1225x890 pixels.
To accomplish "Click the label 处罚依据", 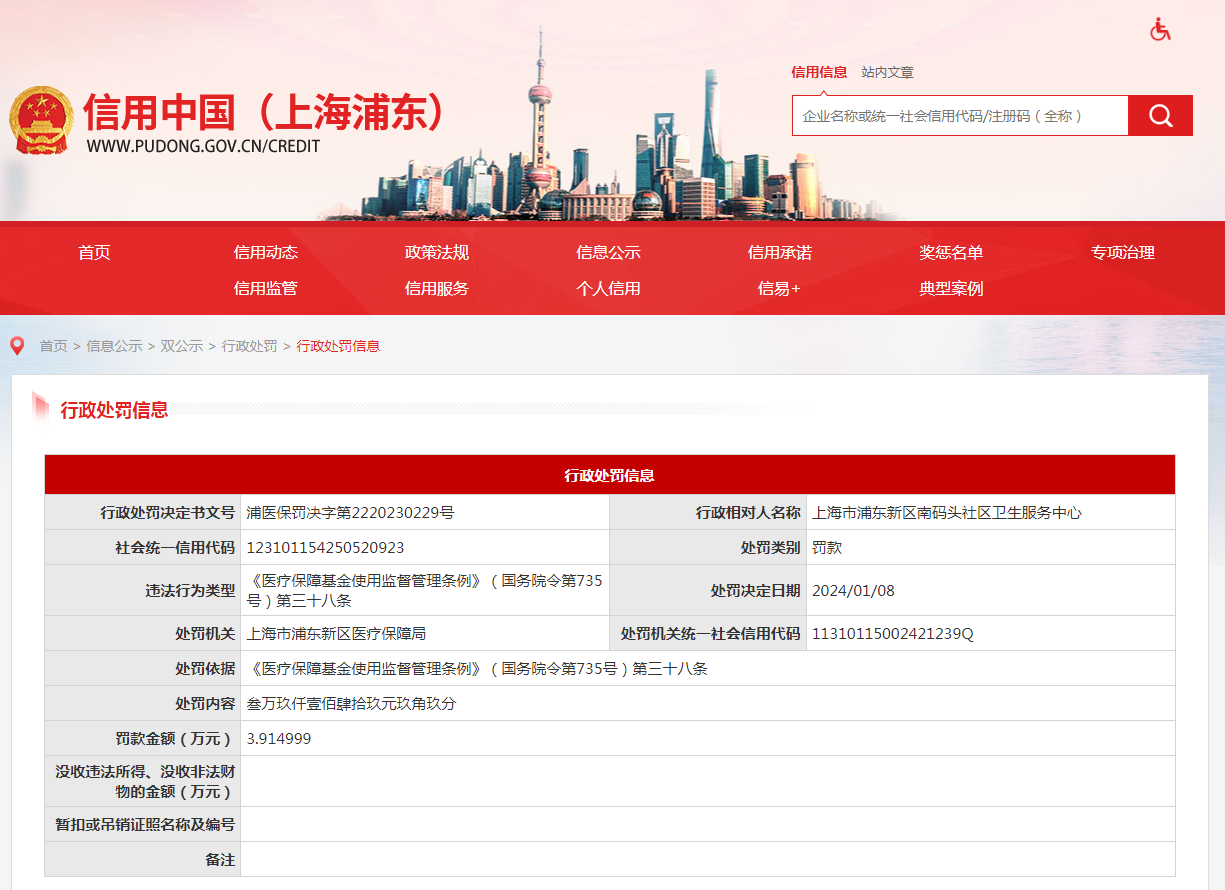I will (x=205, y=669).
